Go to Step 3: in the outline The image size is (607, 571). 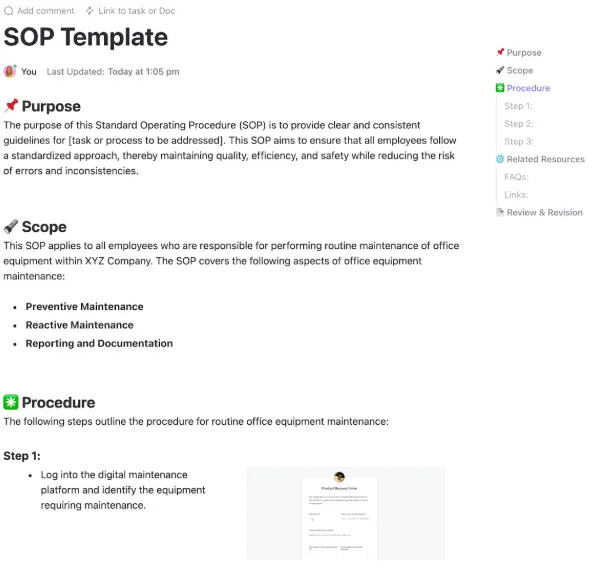(519, 142)
